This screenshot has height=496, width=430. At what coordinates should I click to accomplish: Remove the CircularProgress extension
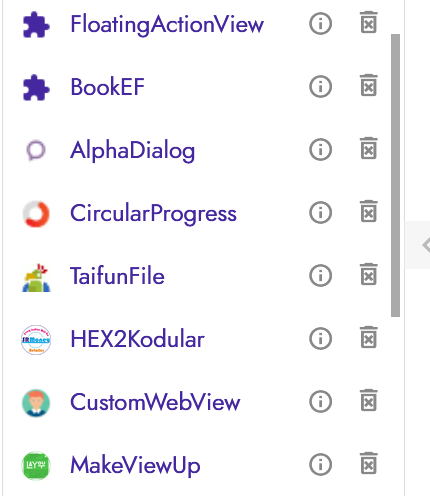(x=369, y=211)
